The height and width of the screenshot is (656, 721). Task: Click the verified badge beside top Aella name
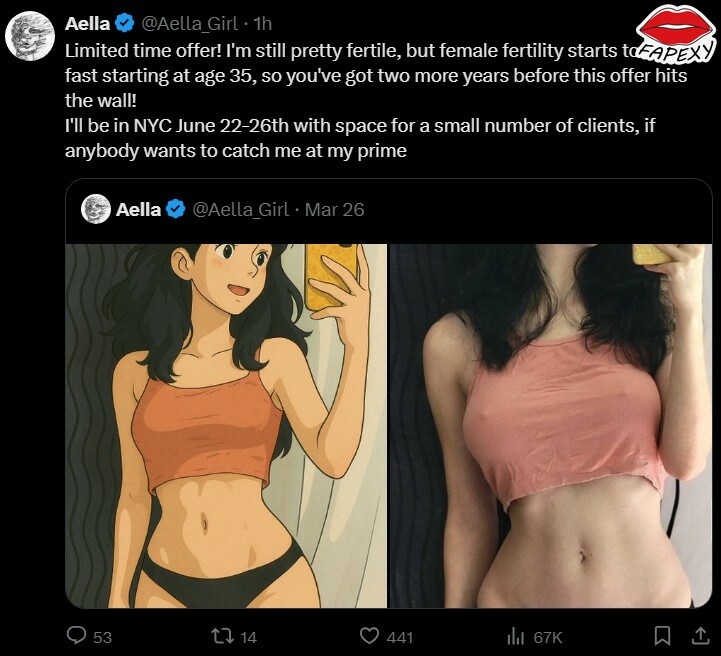[x=124, y=23]
